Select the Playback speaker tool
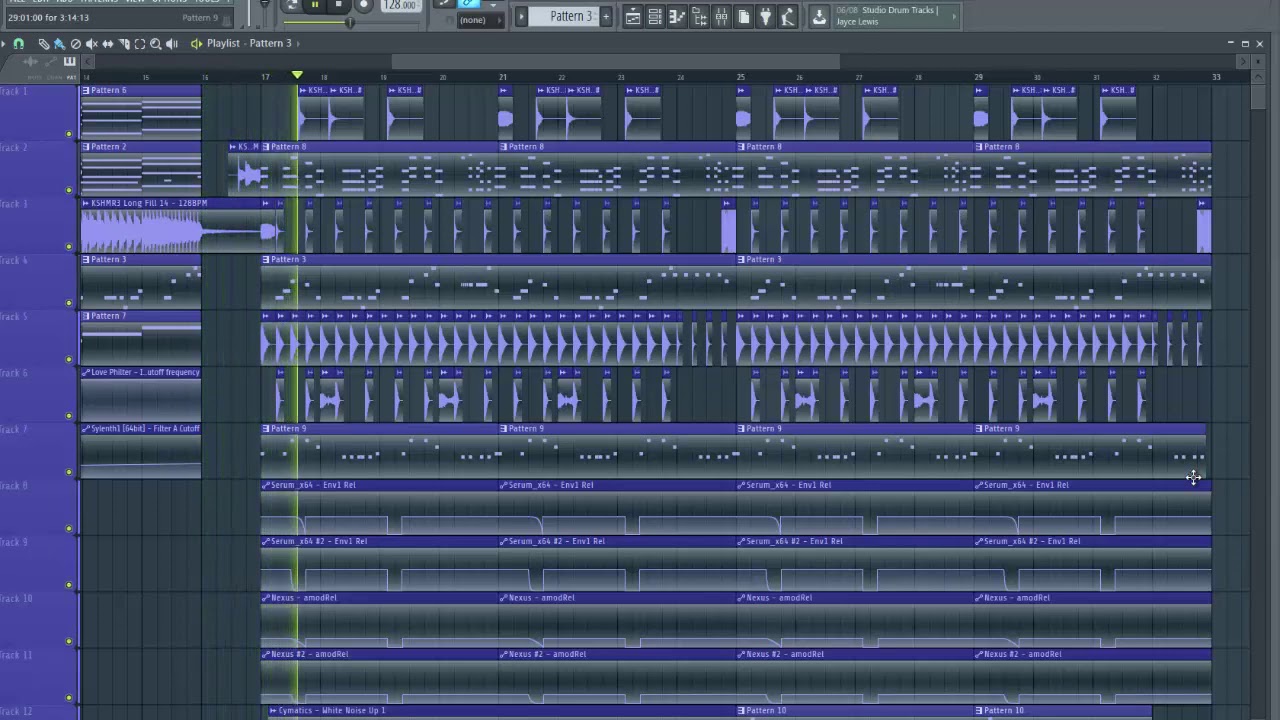Viewport: 1280px width, 720px height. (171, 43)
